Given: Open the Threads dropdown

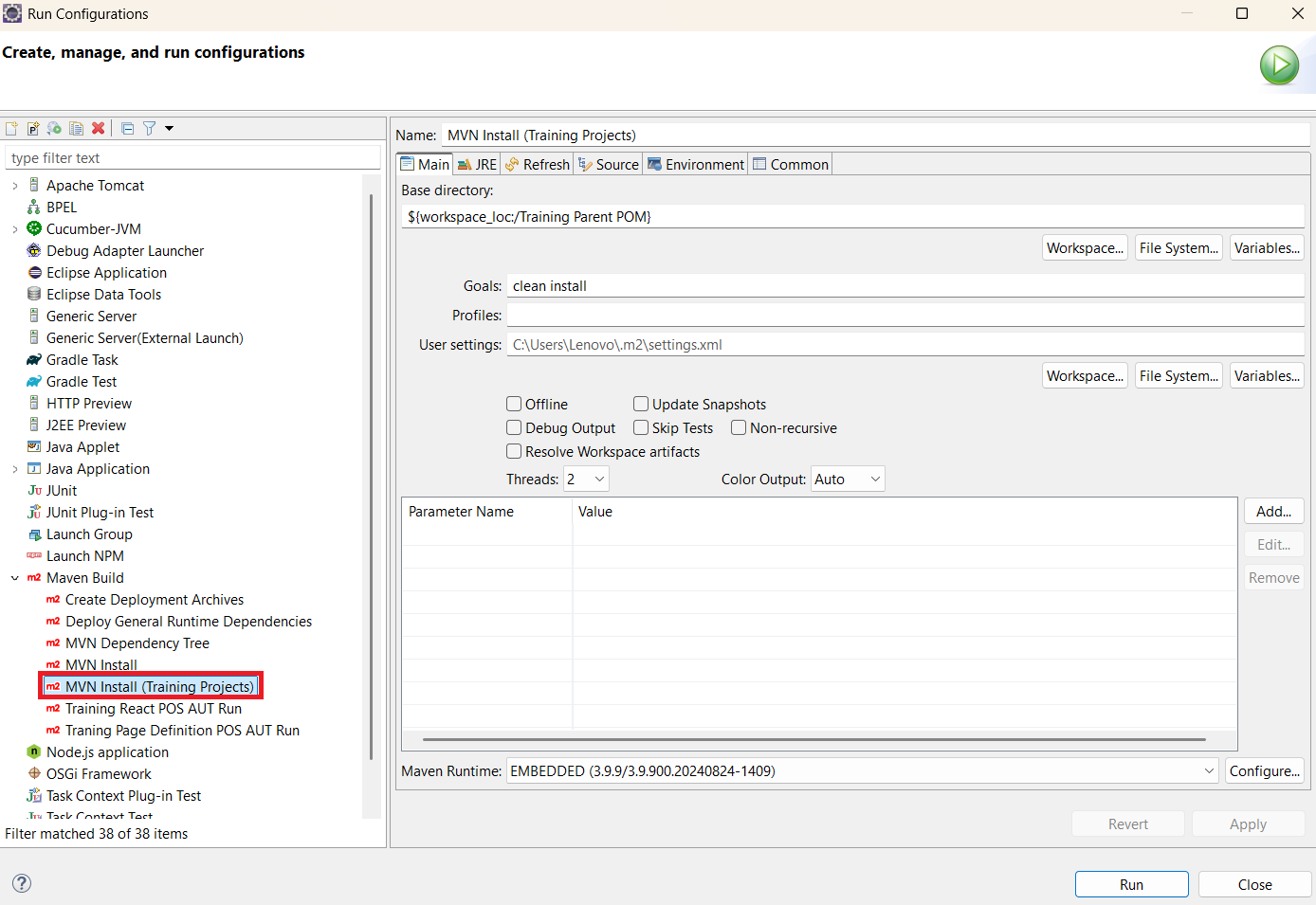Looking at the screenshot, I should (x=586, y=480).
